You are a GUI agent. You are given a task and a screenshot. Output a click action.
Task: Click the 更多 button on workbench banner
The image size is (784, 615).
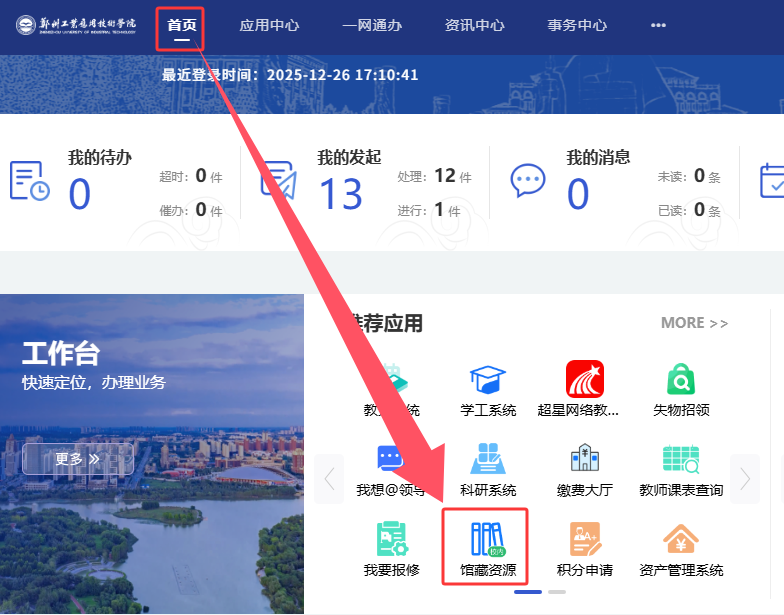coord(77,459)
